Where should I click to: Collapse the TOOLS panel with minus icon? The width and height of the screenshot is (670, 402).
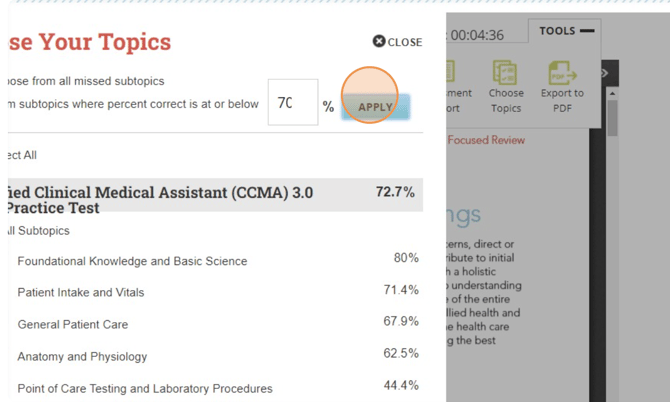point(587,31)
